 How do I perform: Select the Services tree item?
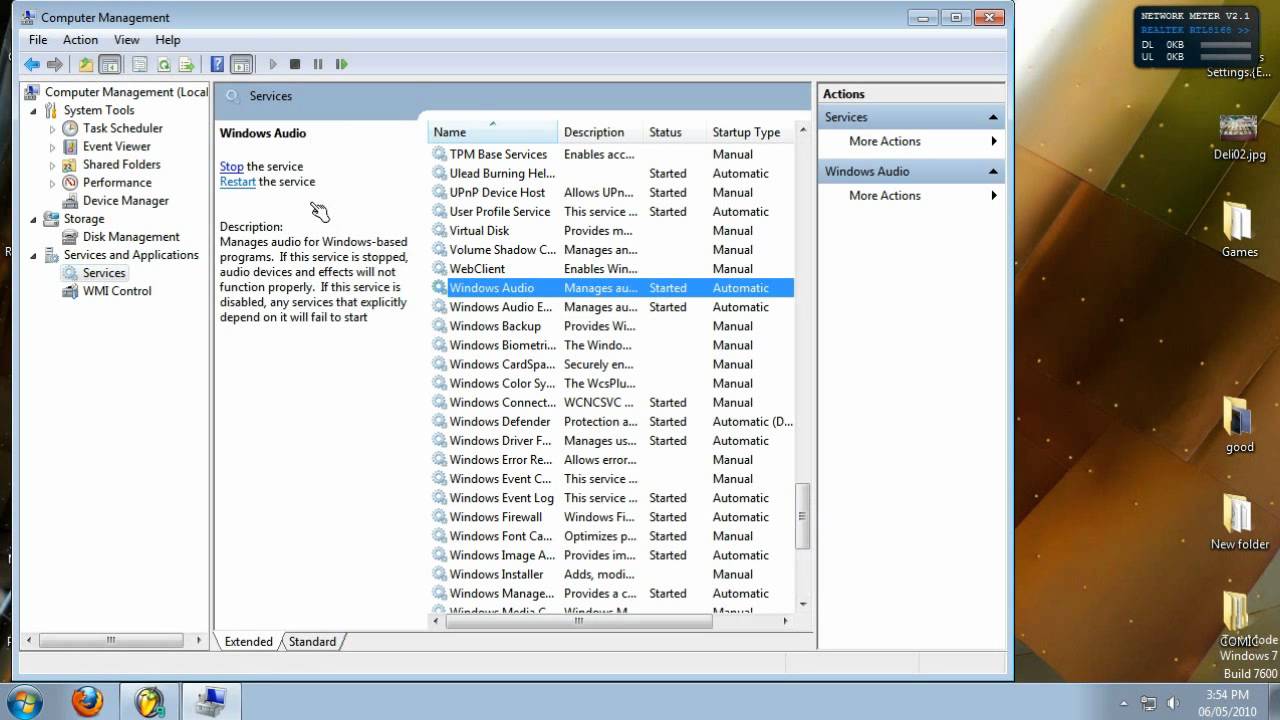coord(104,273)
